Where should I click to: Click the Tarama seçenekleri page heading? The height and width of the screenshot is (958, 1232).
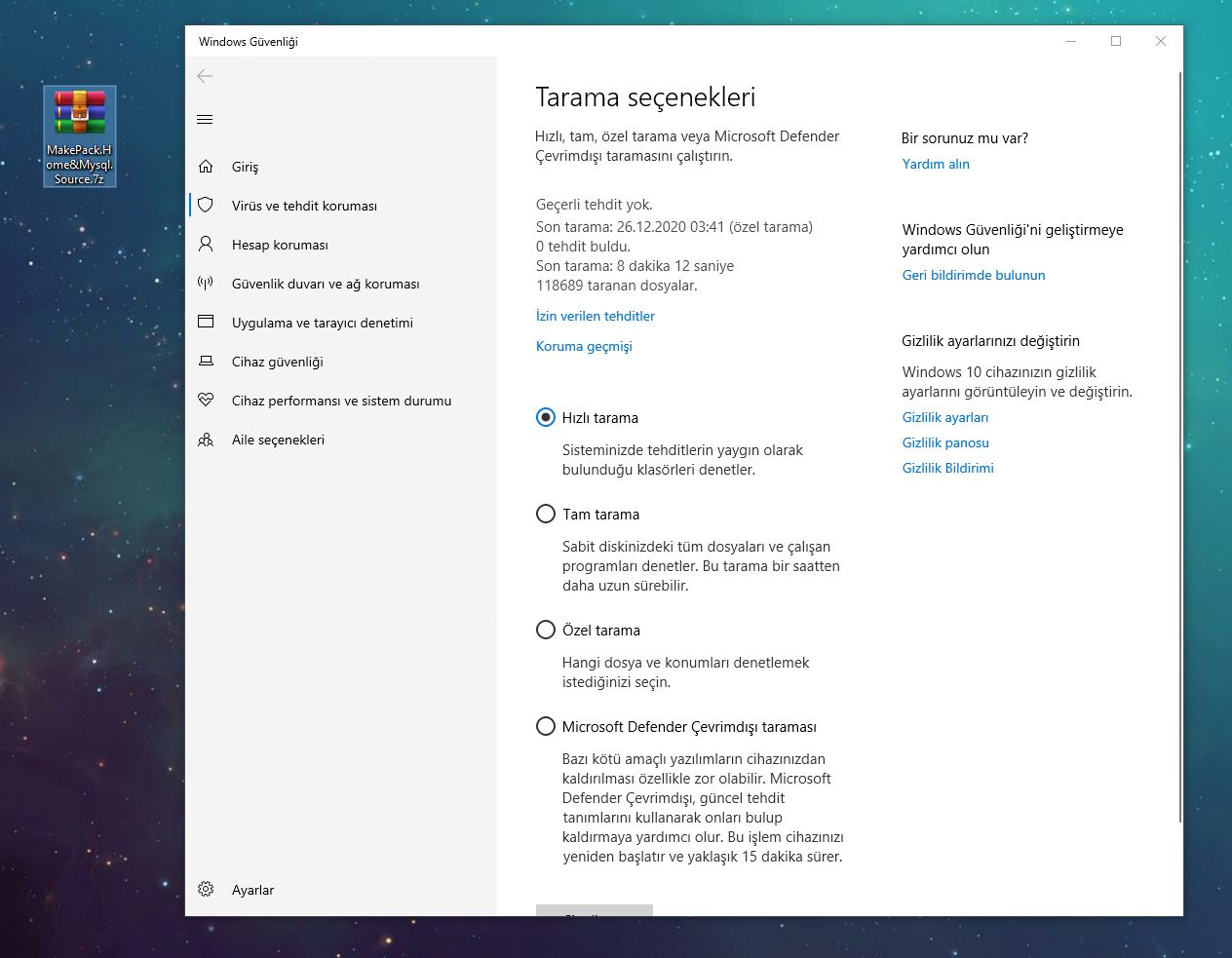click(x=645, y=97)
